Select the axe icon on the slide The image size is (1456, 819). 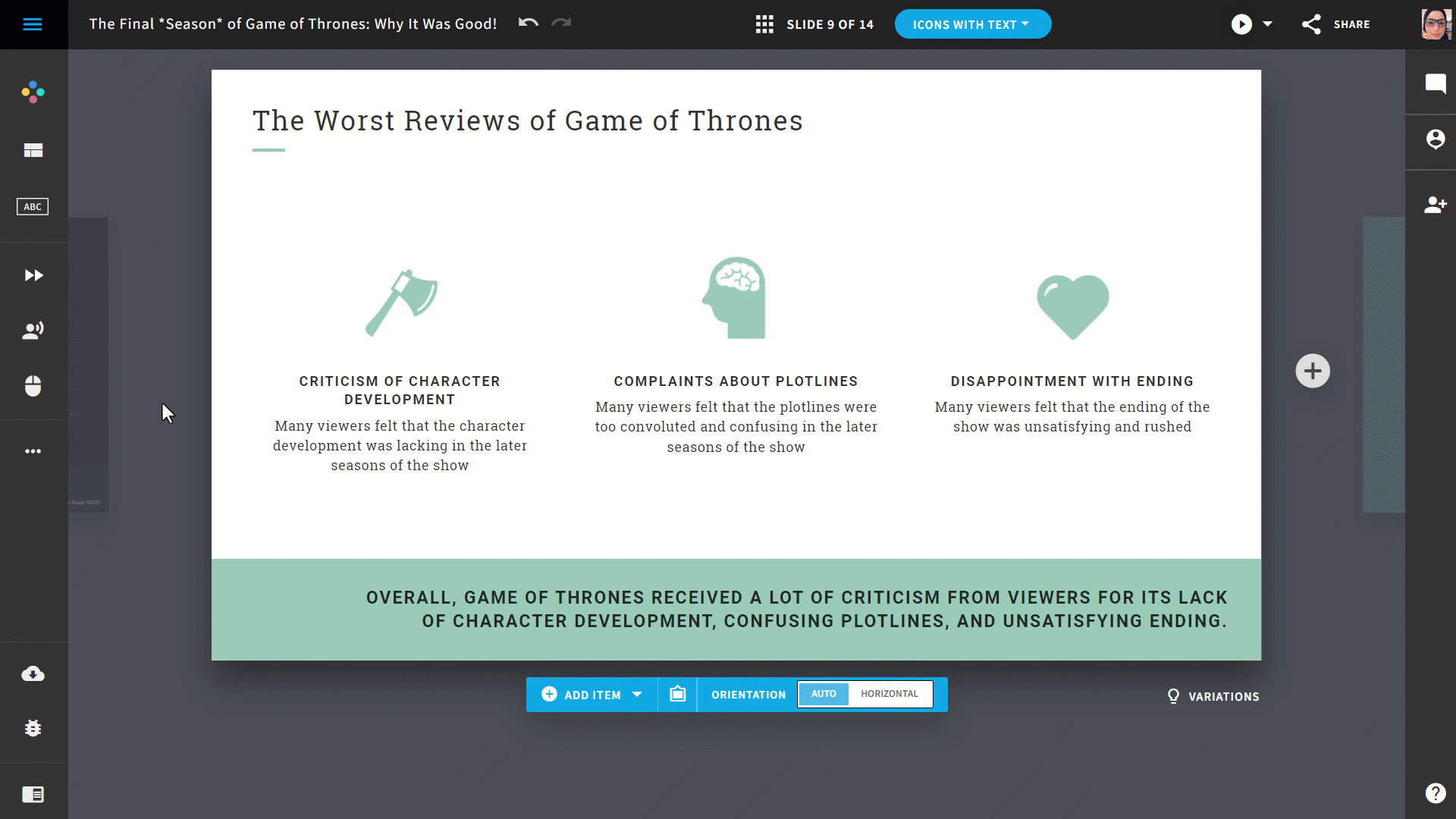click(x=401, y=303)
